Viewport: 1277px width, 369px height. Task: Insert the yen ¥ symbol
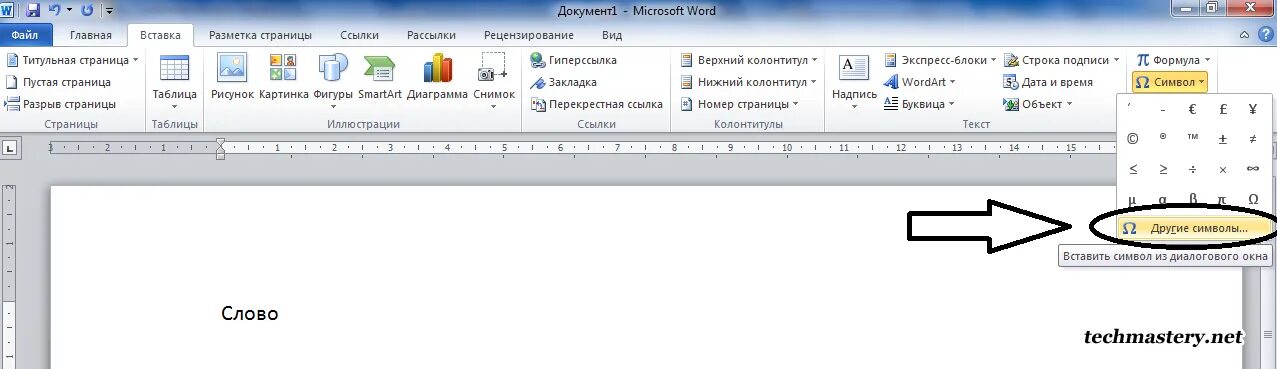[1252, 109]
